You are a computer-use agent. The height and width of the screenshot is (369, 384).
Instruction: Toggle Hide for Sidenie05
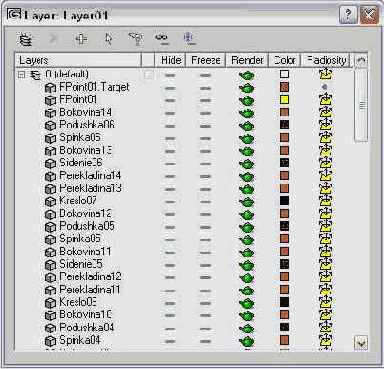(170, 265)
